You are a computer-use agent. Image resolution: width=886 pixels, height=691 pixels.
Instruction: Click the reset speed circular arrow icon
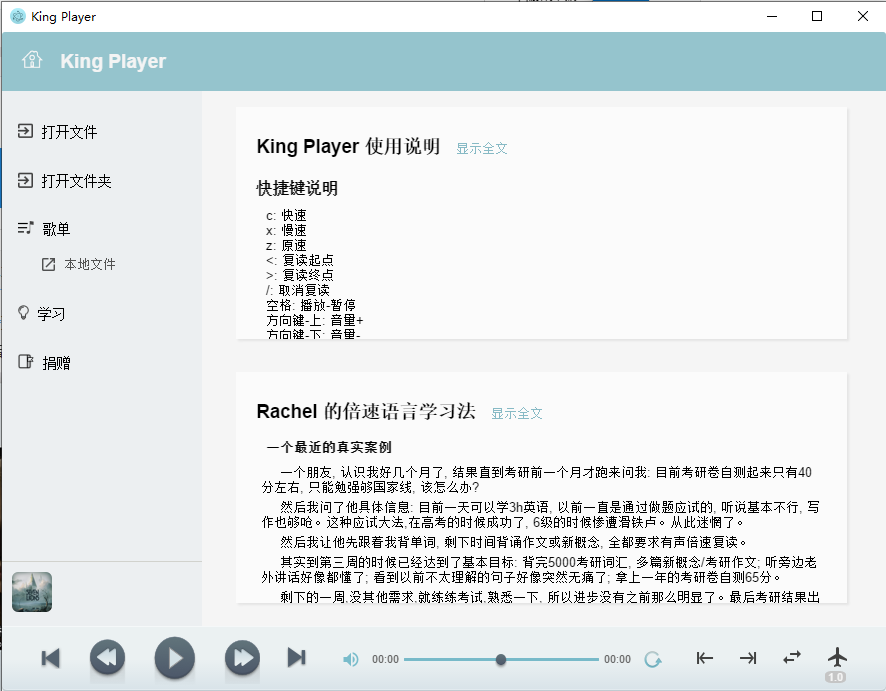(653, 659)
